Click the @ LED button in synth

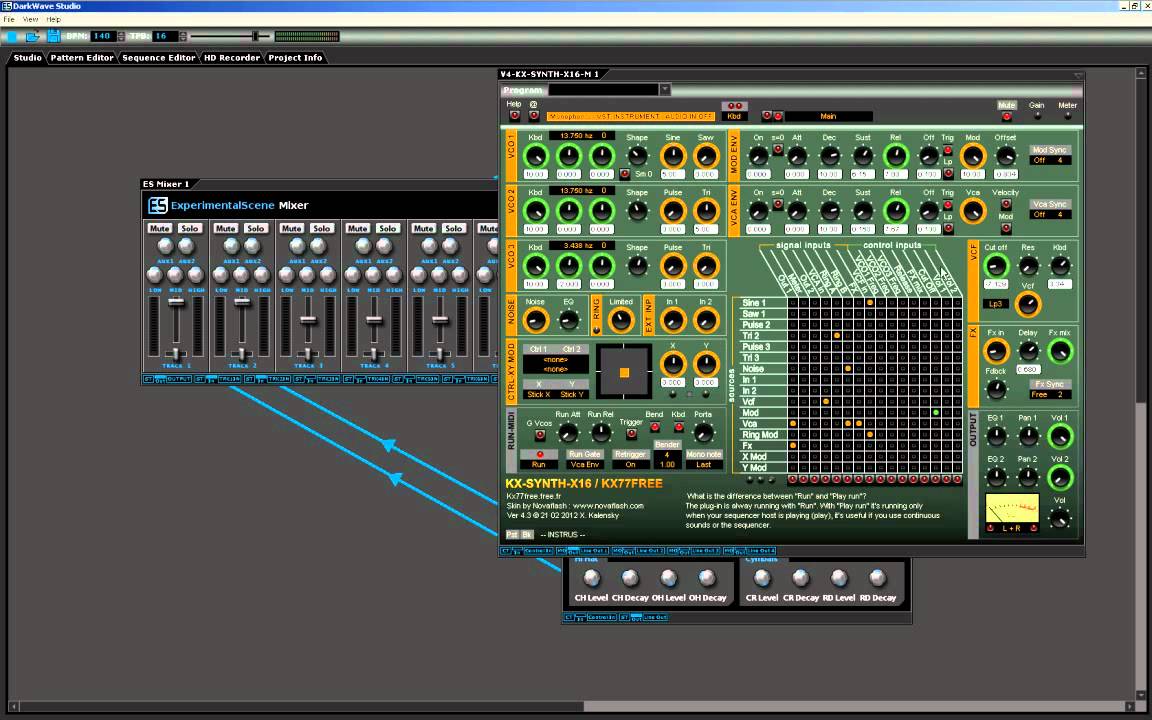(533, 116)
